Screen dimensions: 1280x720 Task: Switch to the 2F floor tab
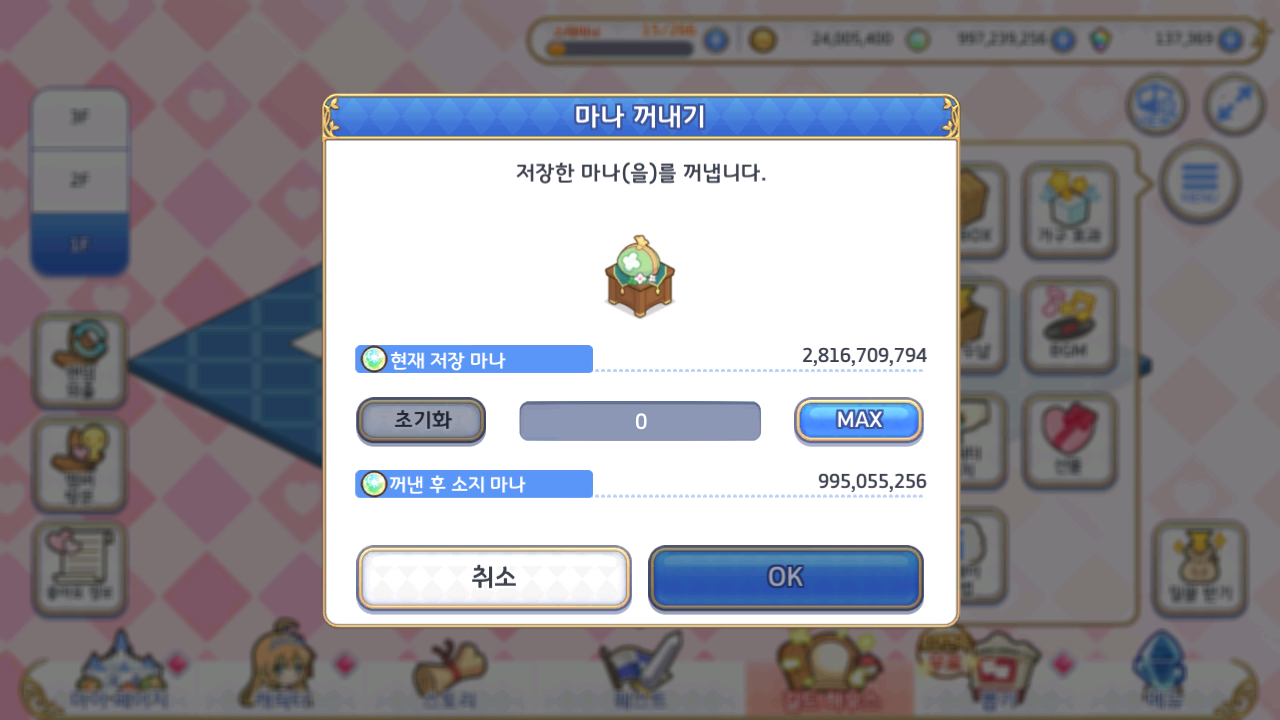(80, 181)
